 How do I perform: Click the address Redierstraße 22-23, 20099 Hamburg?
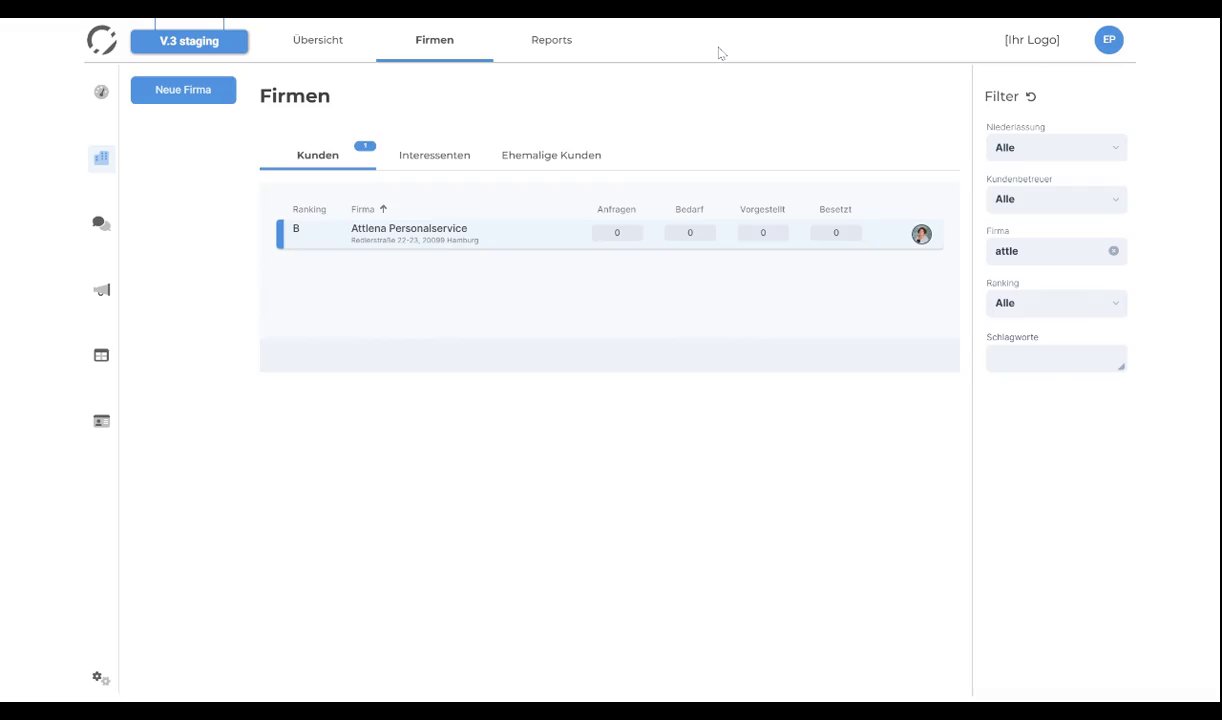tap(414, 241)
